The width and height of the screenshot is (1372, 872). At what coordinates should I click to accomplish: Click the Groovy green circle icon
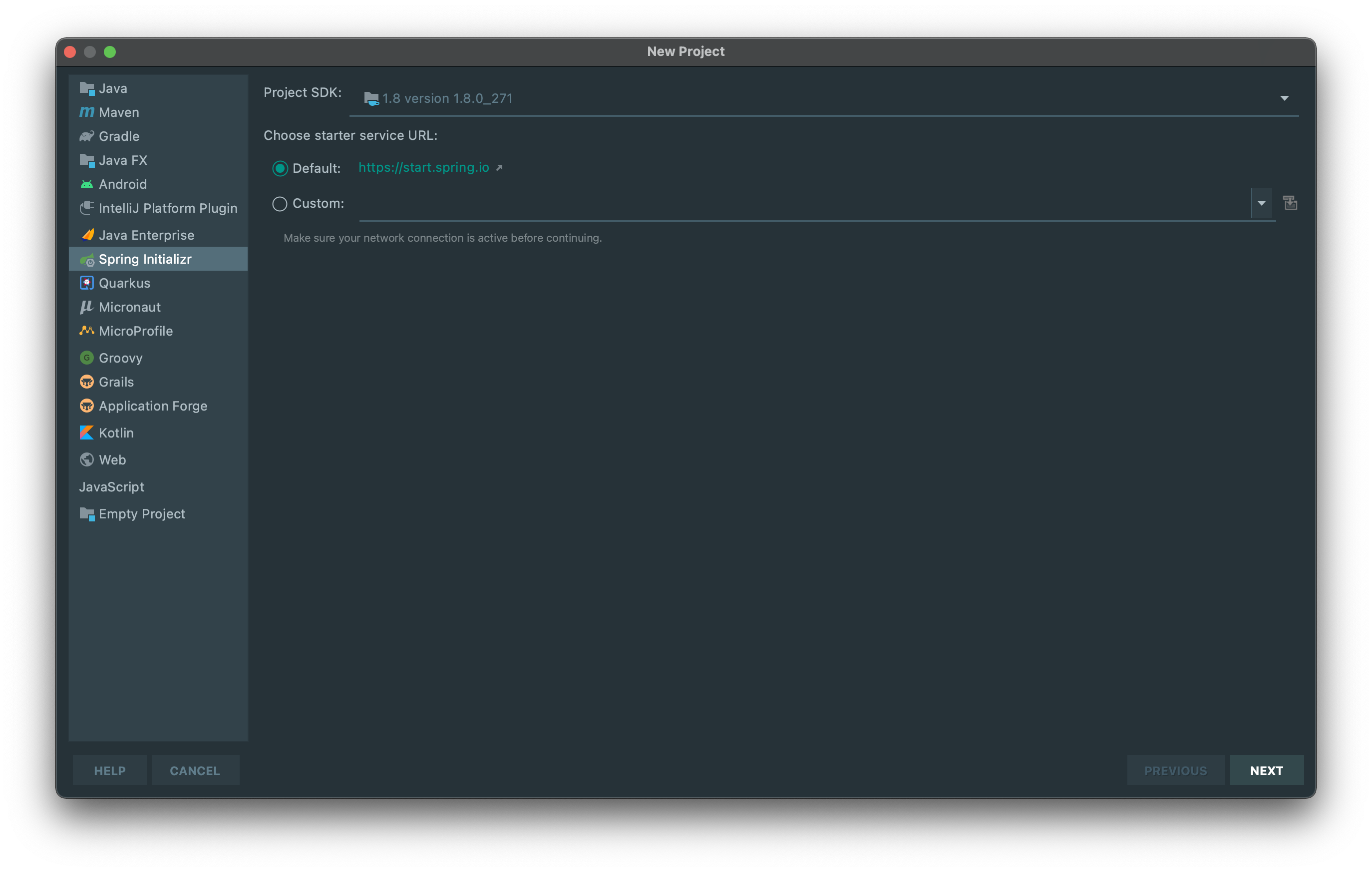pyautogui.click(x=86, y=358)
